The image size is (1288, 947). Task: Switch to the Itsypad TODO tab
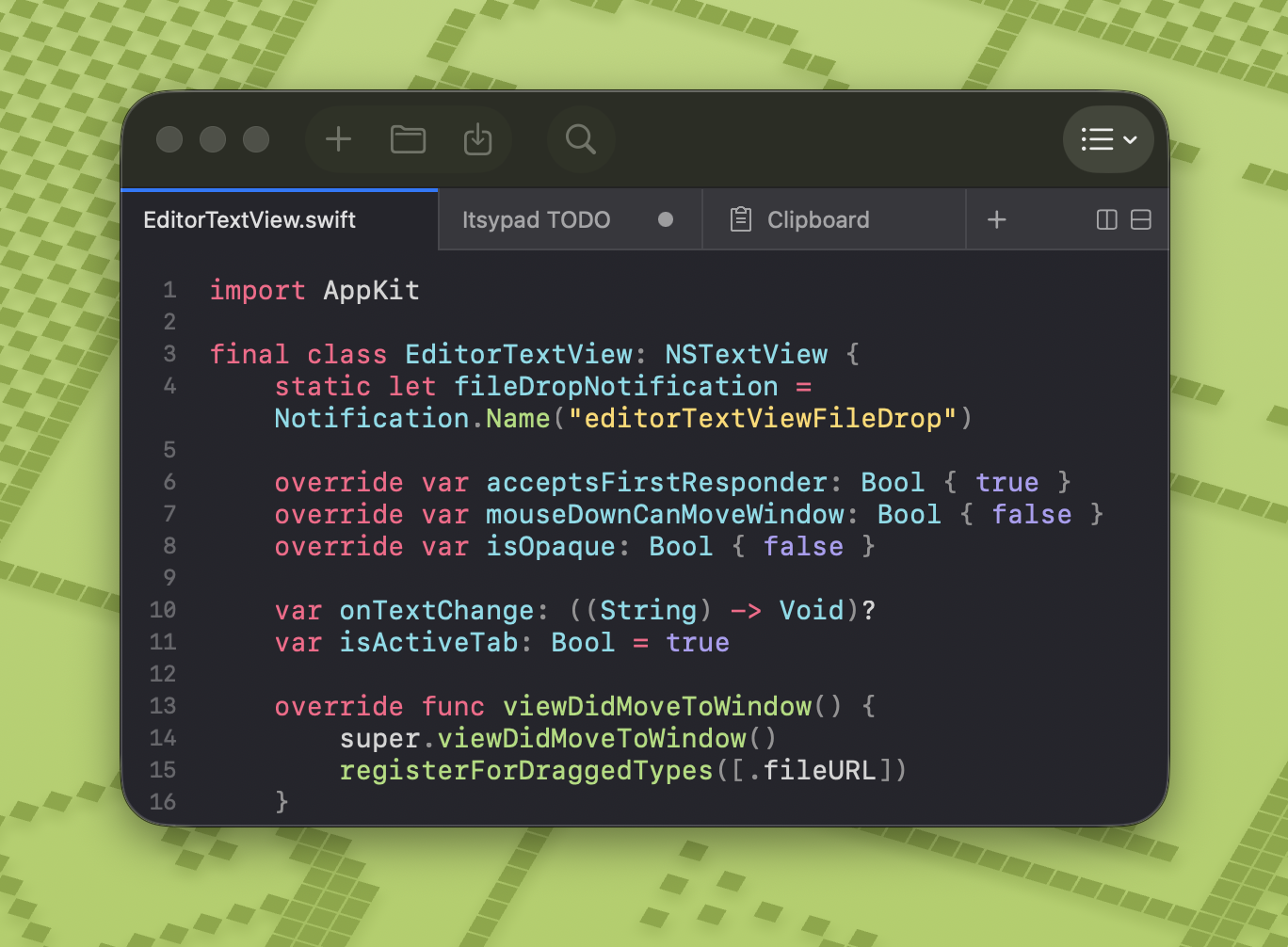[x=537, y=219]
